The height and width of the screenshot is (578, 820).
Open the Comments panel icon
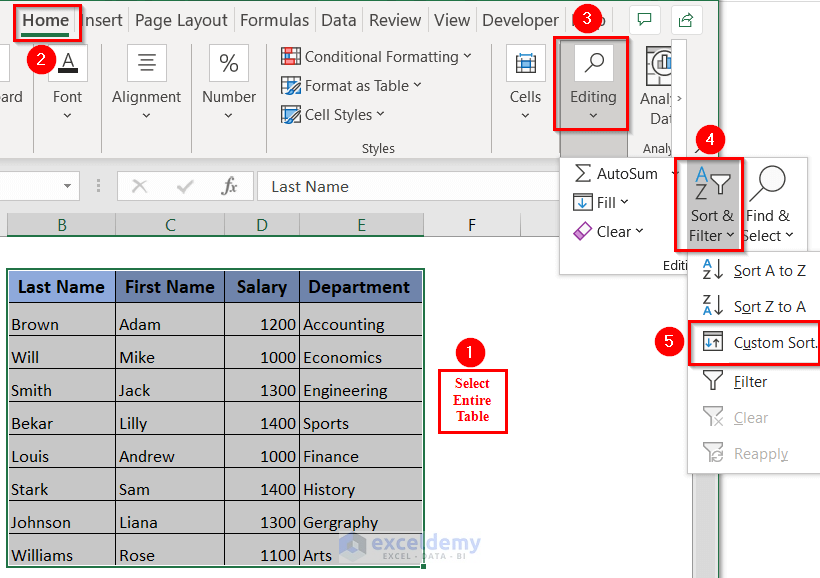pos(644,19)
